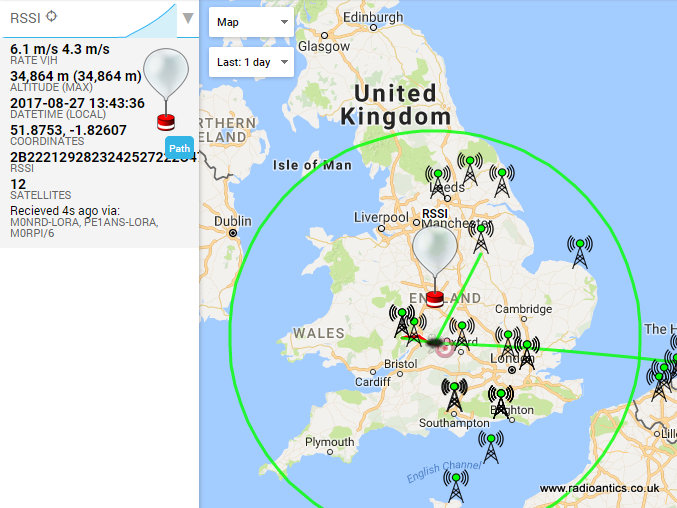This screenshot has width=677, height=508.
Task: Click the receiver tower in the English Channel
Action: 491,447
